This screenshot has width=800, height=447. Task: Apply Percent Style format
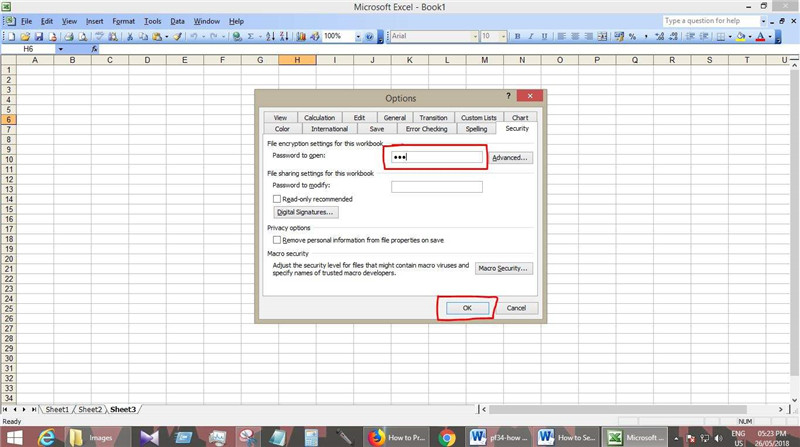click(633, 36)
